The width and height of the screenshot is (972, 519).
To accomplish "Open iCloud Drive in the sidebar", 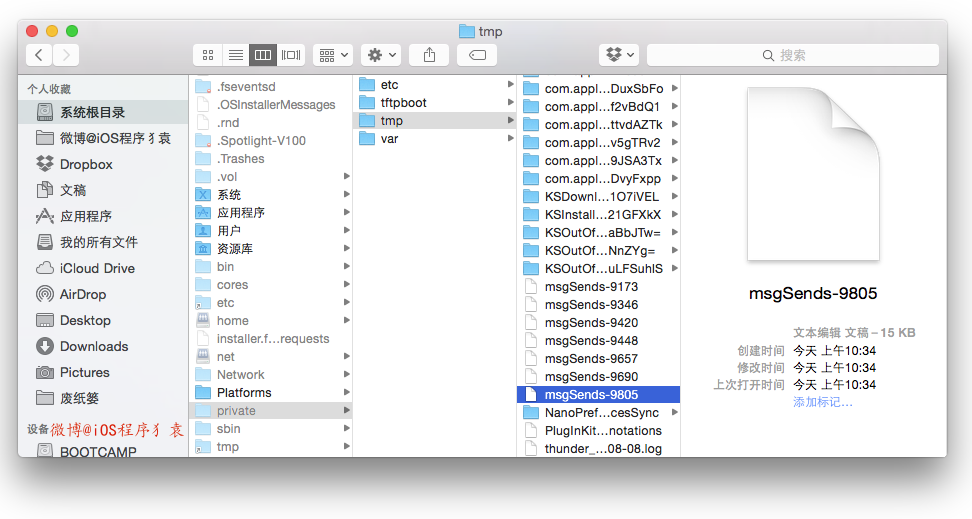I will point(104,268).
